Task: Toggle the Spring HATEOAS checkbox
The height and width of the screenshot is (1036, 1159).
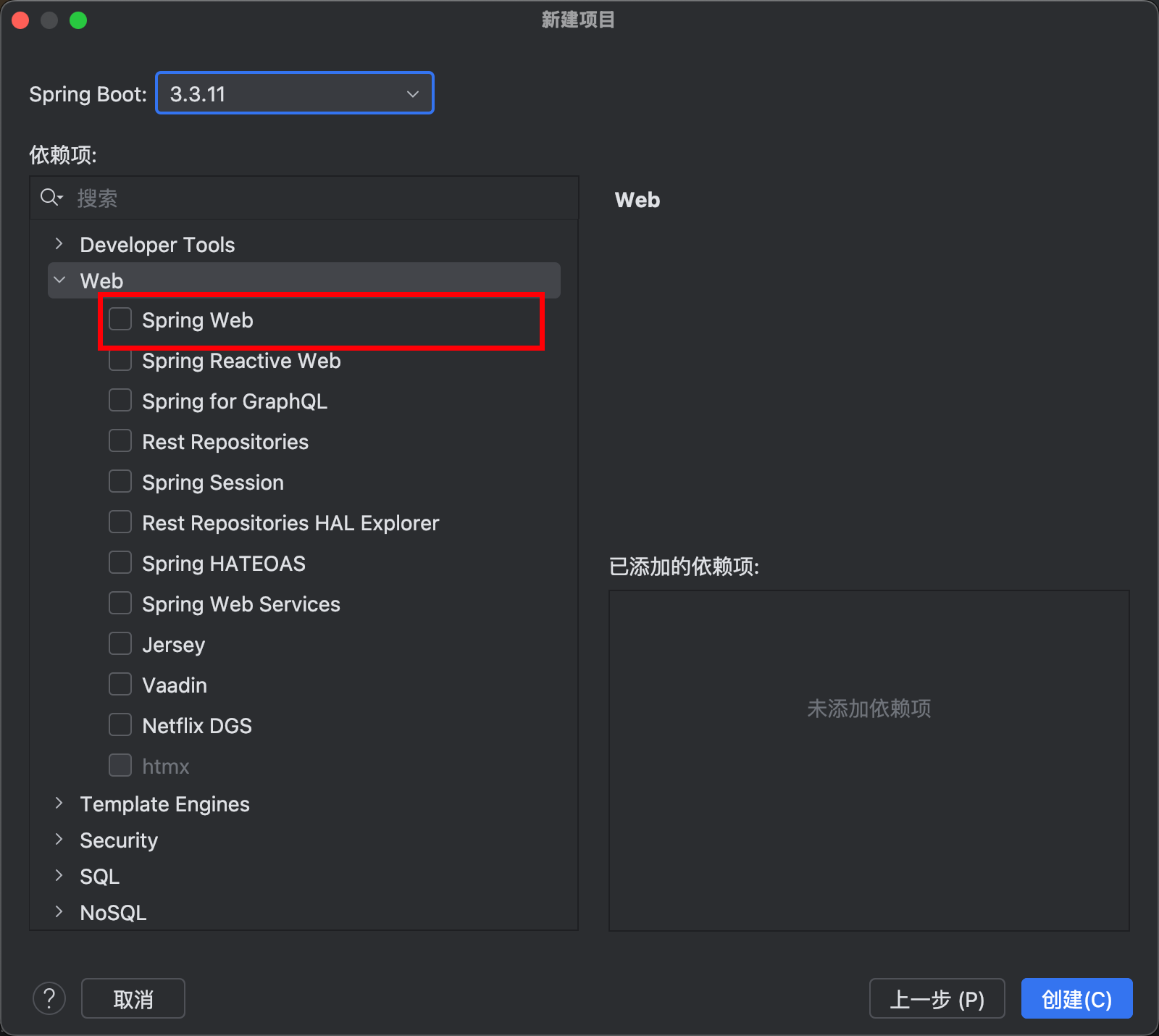Action: click(120, 562)
